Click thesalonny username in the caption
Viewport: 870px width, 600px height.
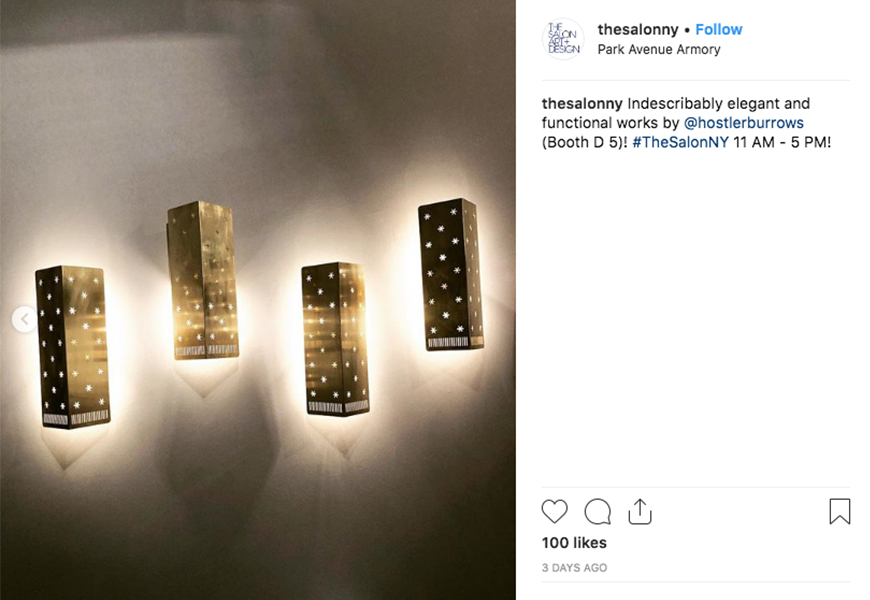[x=582, y=104]
